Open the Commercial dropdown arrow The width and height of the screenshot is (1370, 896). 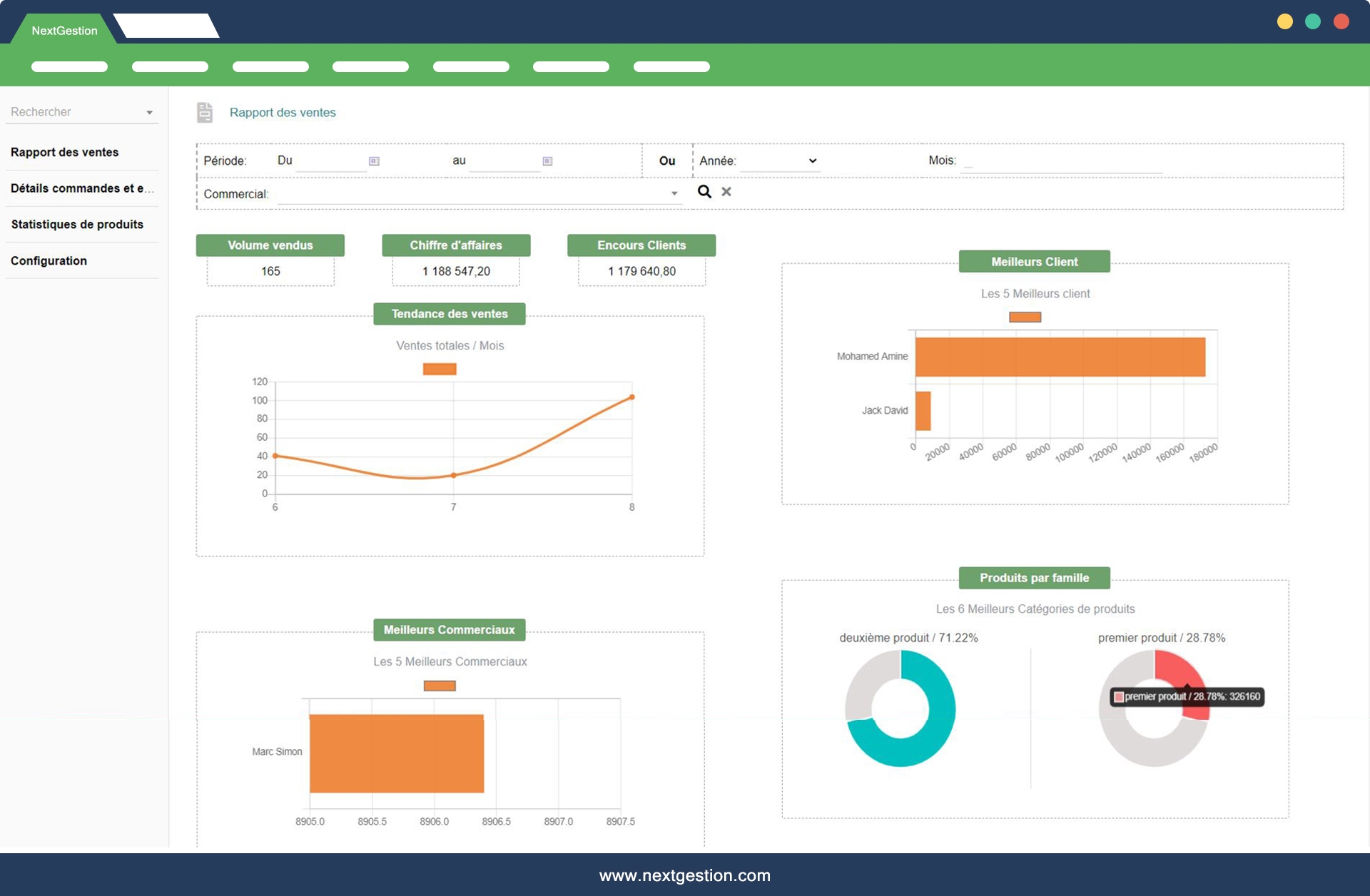pyautogui.click(x=674, y=193)
